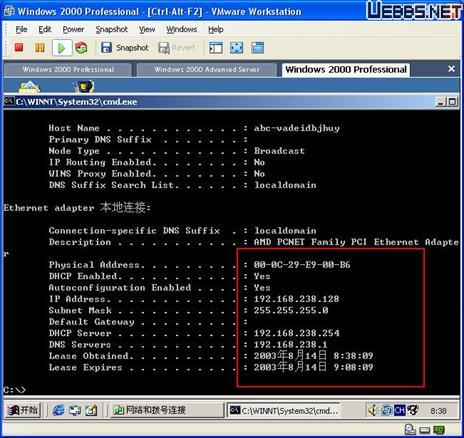Screen dimensions: 464x438
Task: Click the VMware status bar CD drive icon
Action: tap(425, 430)
